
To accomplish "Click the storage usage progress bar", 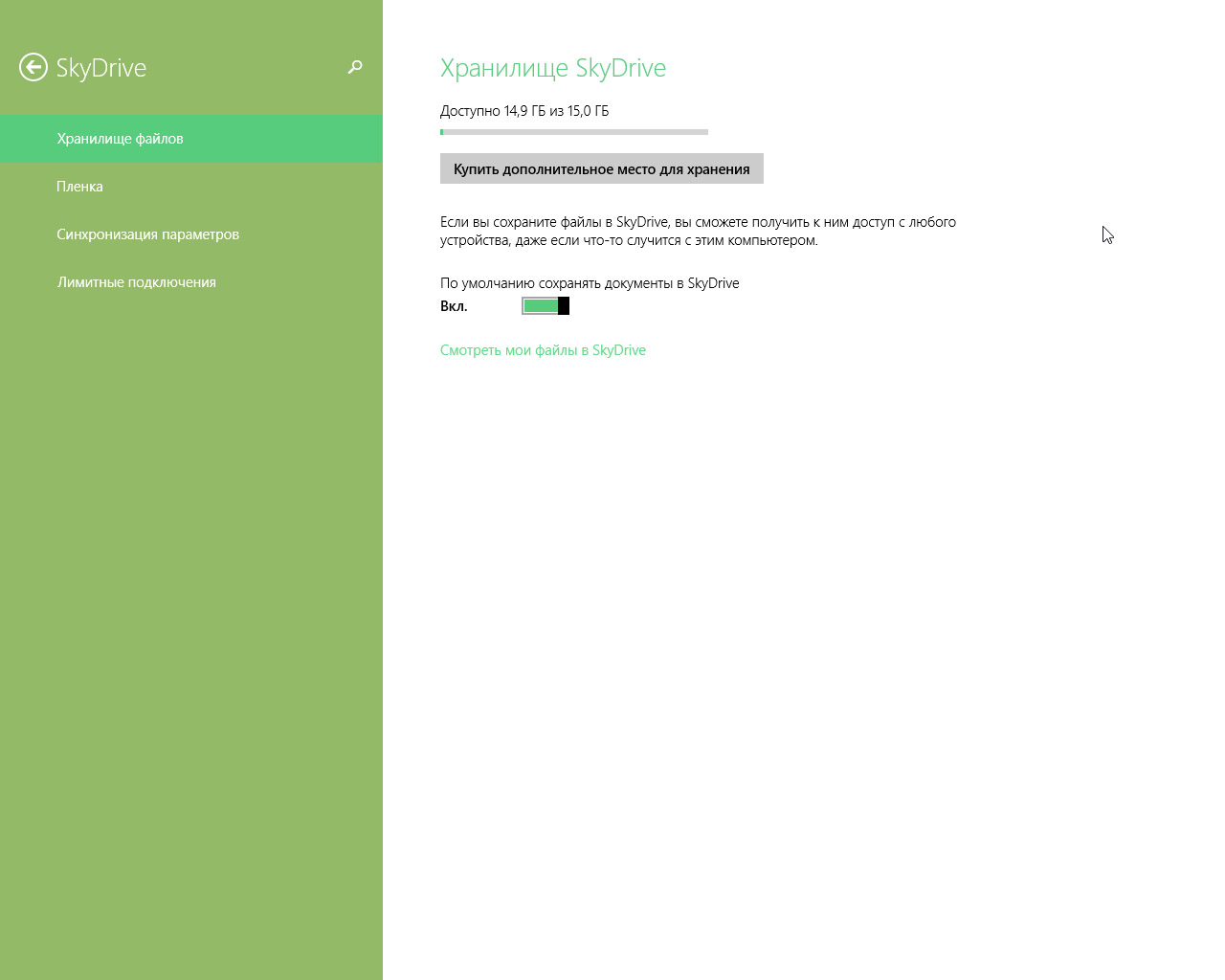I will [574, 132].
